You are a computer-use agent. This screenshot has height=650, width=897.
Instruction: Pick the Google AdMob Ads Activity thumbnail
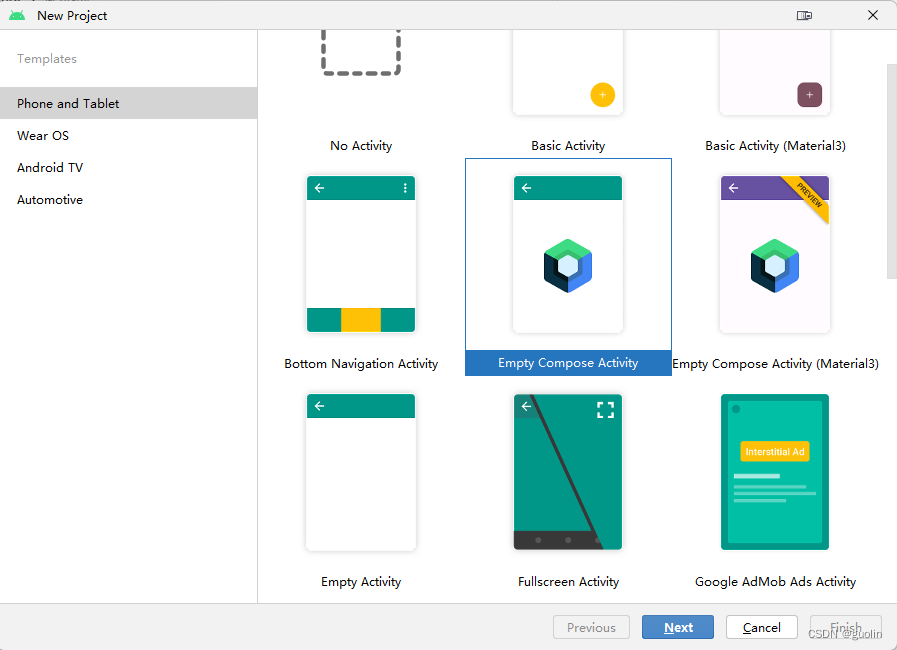click(775, 472)
